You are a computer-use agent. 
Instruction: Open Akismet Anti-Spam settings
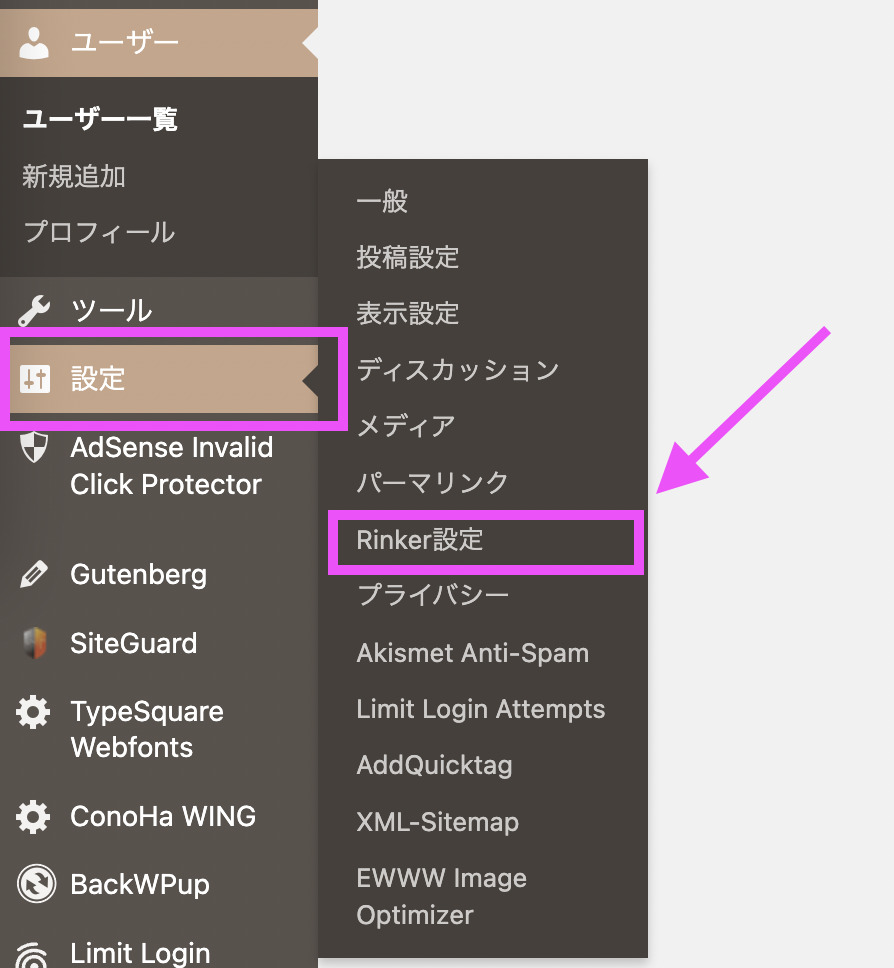(473, 653)
